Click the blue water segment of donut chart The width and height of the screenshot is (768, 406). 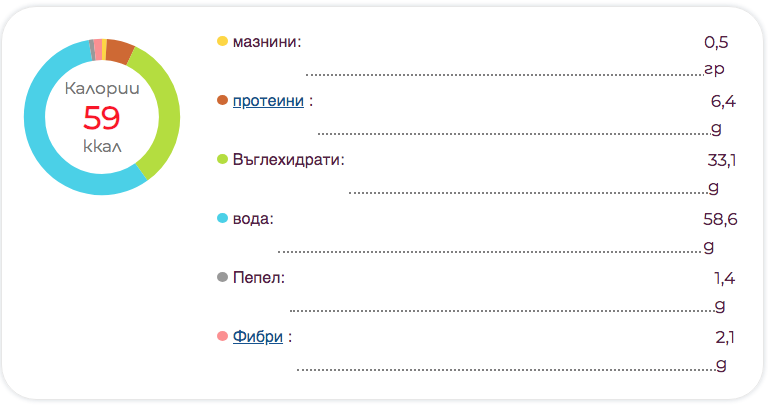42,140
